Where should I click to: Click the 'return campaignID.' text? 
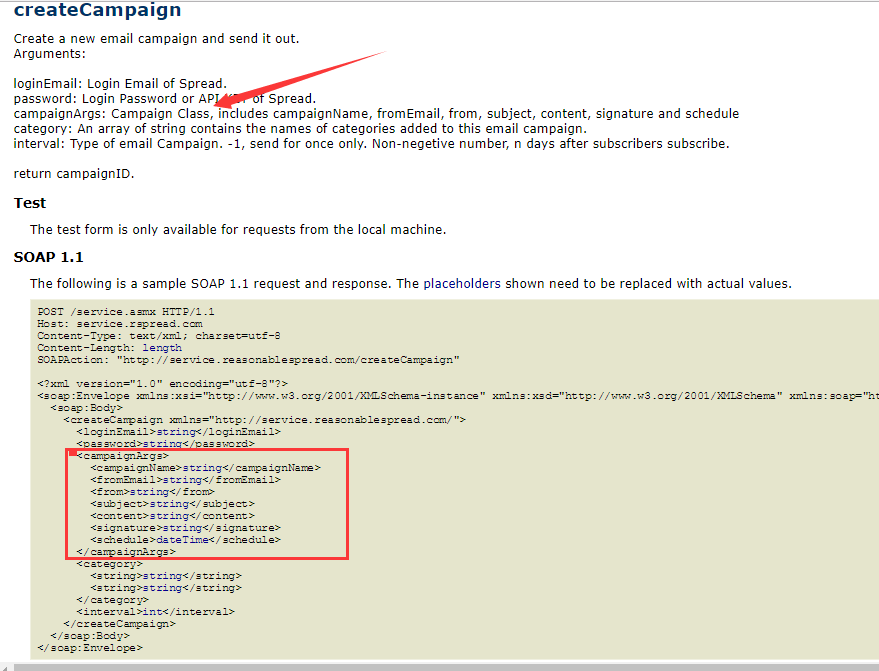coord(73,173)
